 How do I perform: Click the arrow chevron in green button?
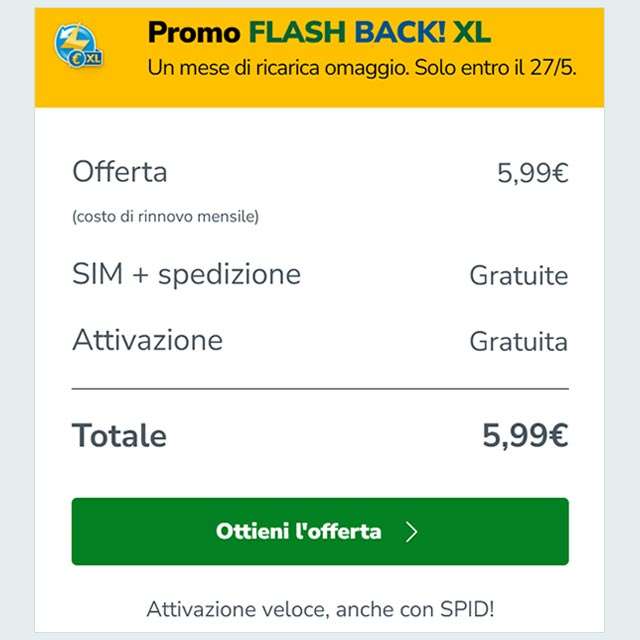pyautogui.click(x=411, y=532)
